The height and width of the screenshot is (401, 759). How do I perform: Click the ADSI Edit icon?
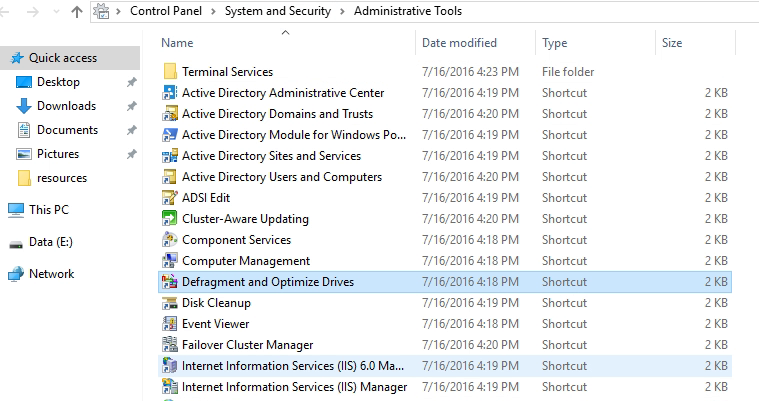click(x=169, y=198)
